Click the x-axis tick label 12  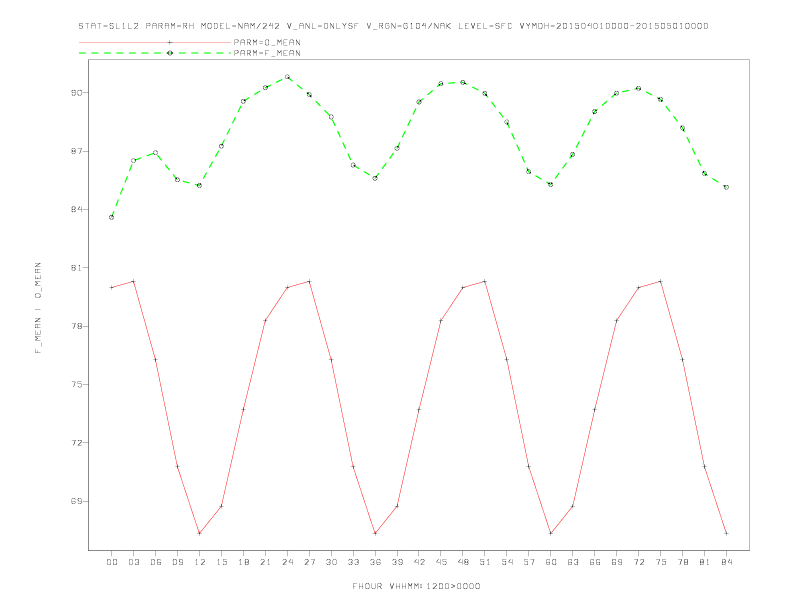[200, 562]
